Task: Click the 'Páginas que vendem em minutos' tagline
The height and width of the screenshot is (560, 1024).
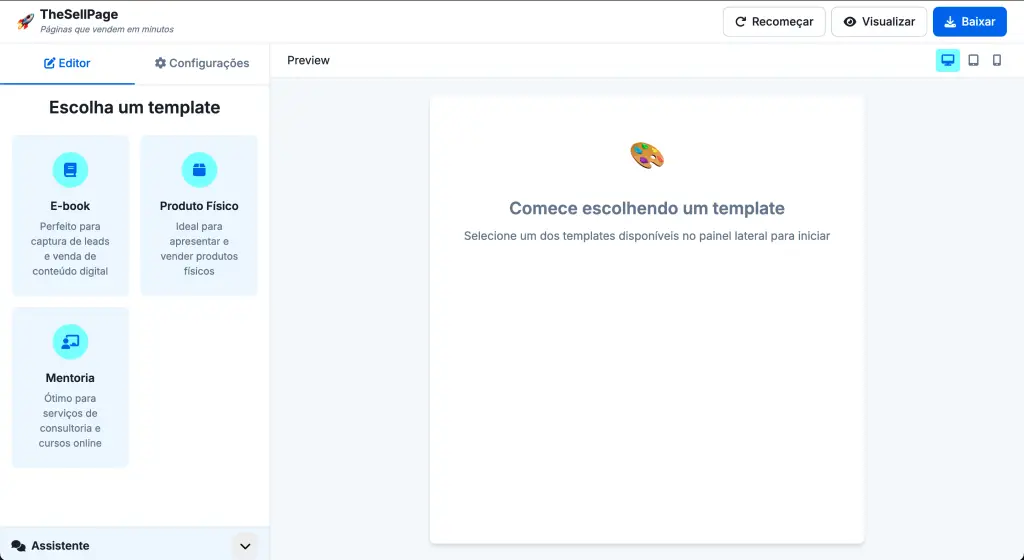Action: (107, 29)
